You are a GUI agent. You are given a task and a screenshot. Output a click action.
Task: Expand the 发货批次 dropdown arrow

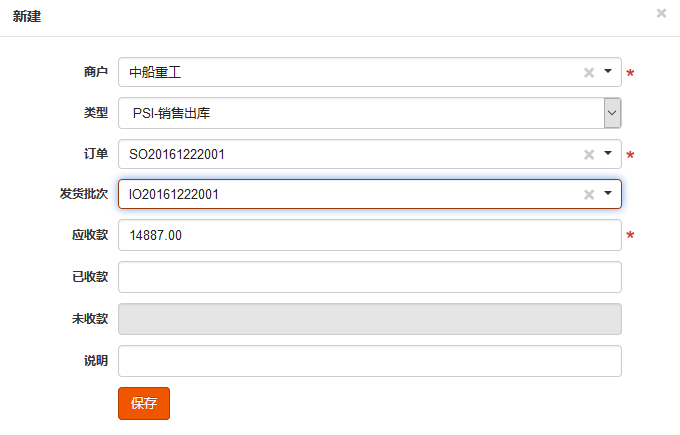608,194
